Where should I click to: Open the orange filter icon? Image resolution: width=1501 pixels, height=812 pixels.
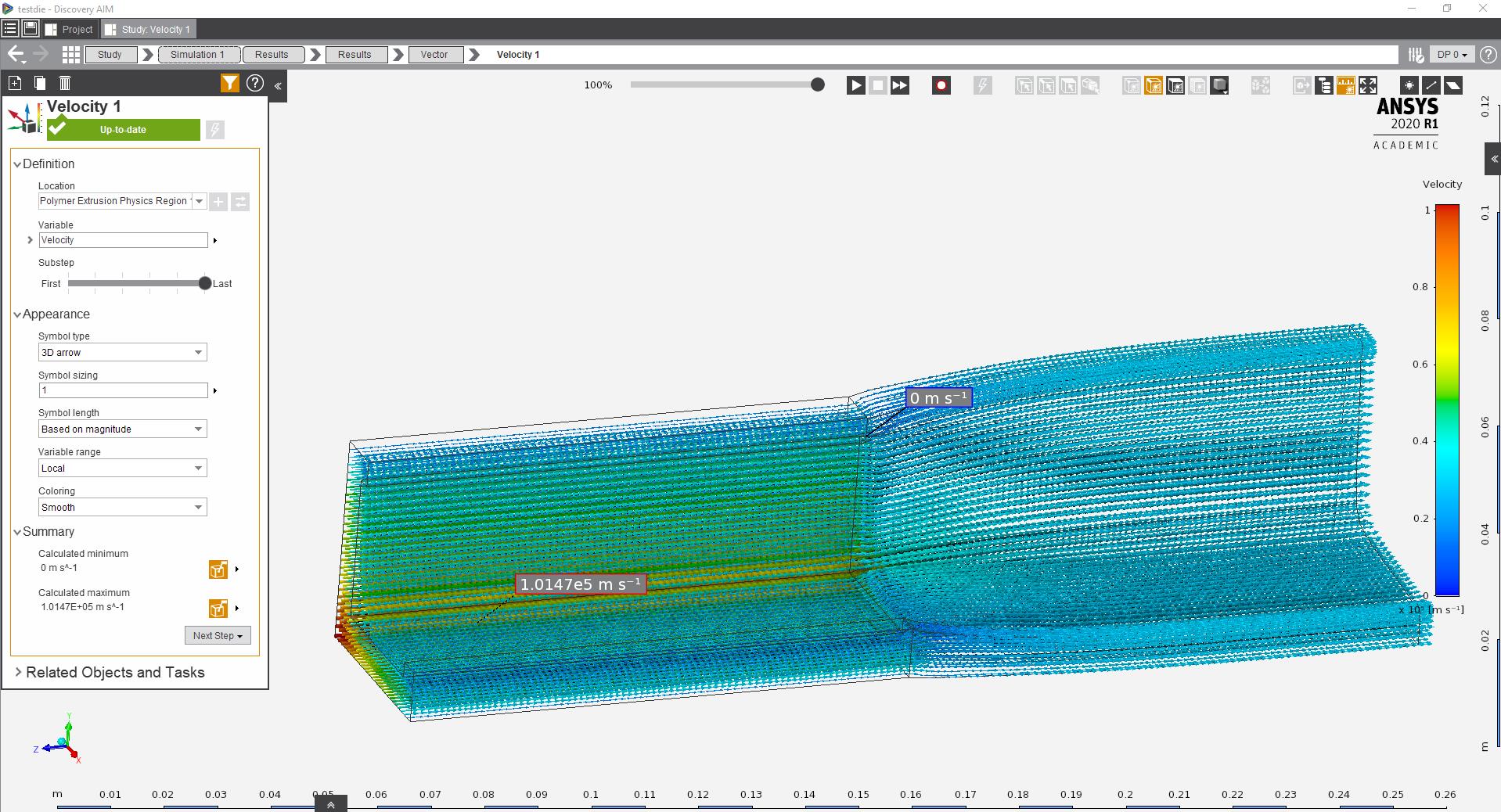tap(229, 83)
